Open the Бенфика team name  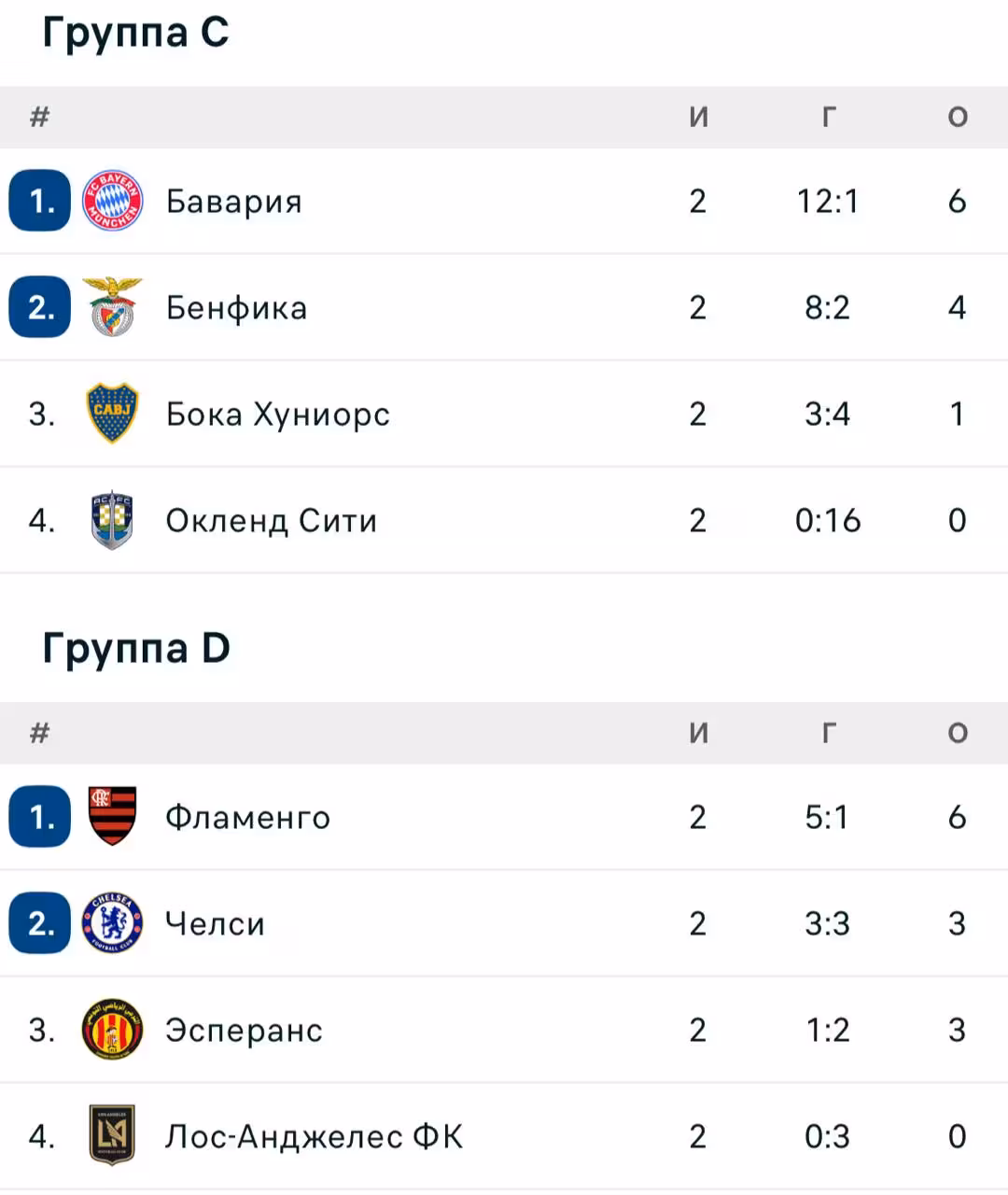pos(236,308)
